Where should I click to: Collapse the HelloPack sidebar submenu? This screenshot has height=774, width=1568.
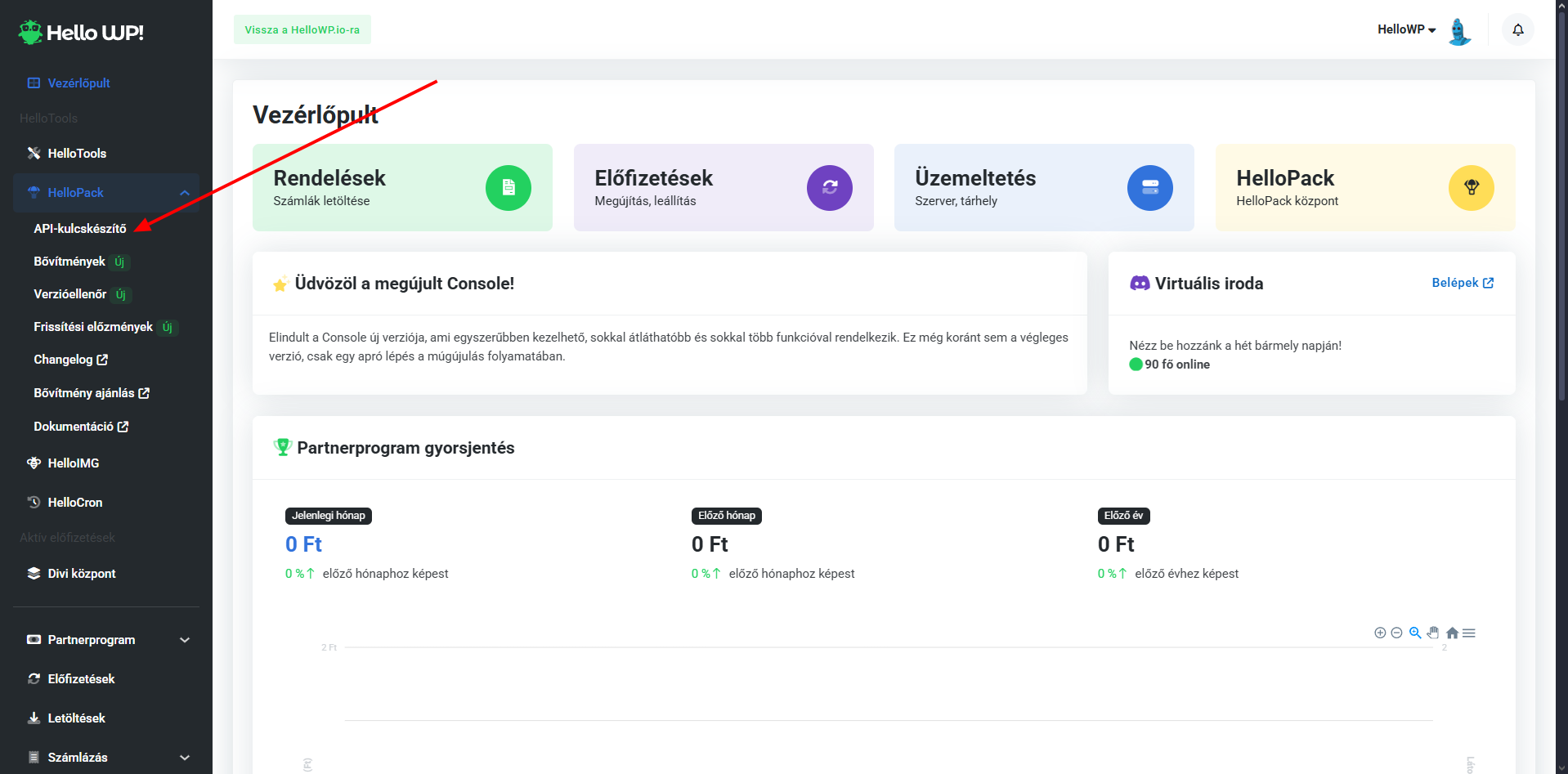click(185, 193)
